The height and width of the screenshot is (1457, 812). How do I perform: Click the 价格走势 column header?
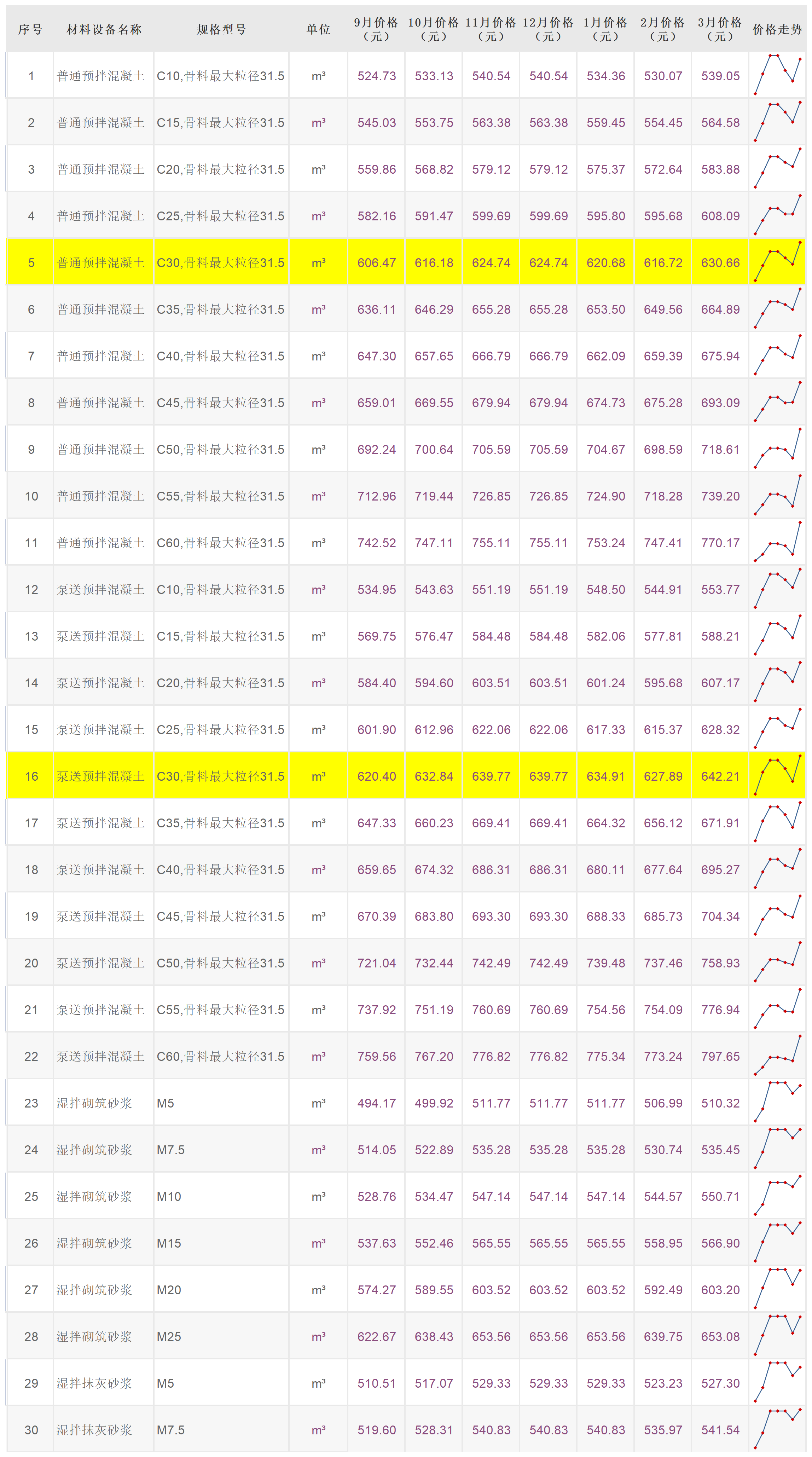[x=777, y=29]
